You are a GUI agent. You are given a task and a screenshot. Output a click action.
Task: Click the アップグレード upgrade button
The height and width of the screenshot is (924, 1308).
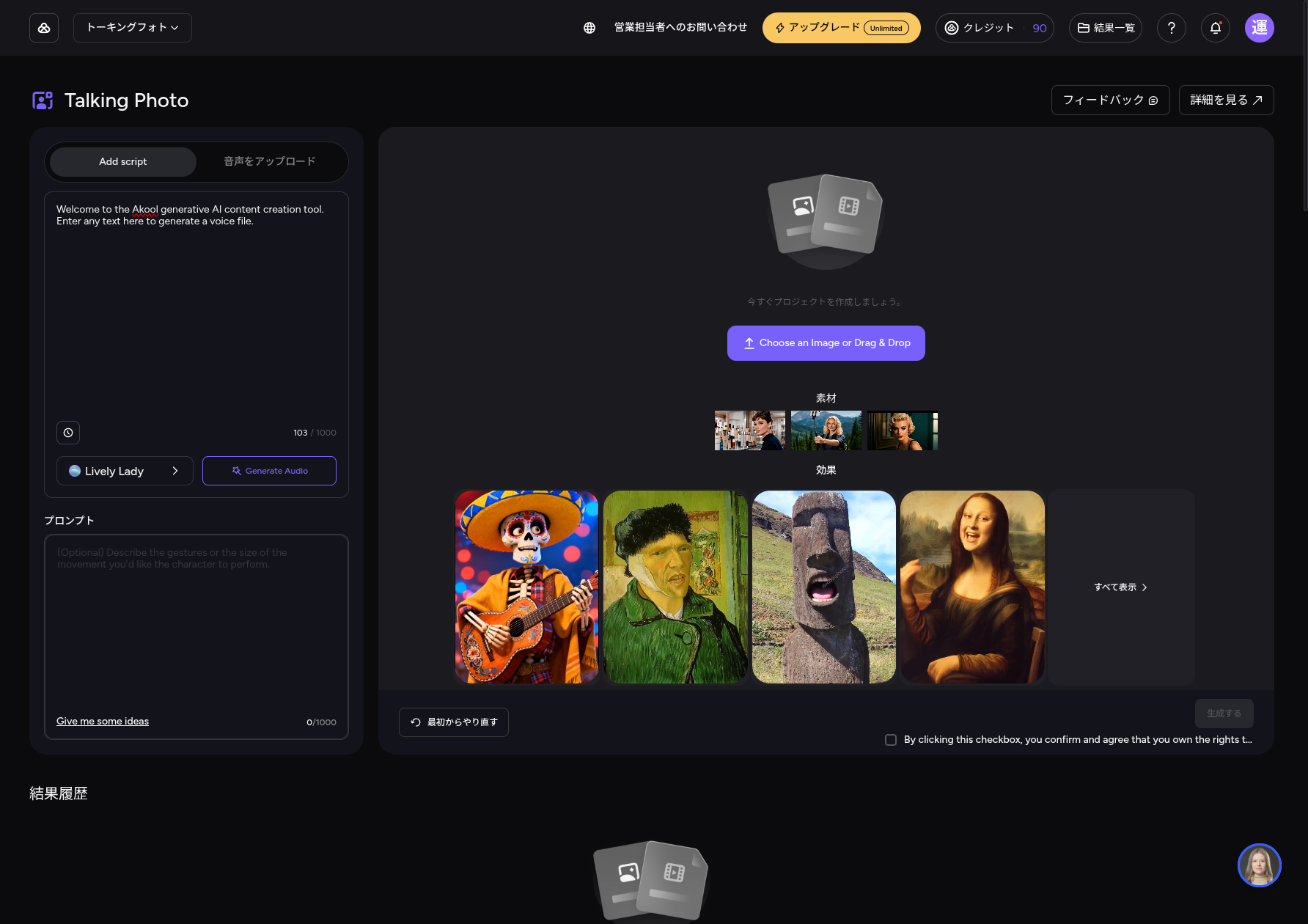(x=841, y=28)
